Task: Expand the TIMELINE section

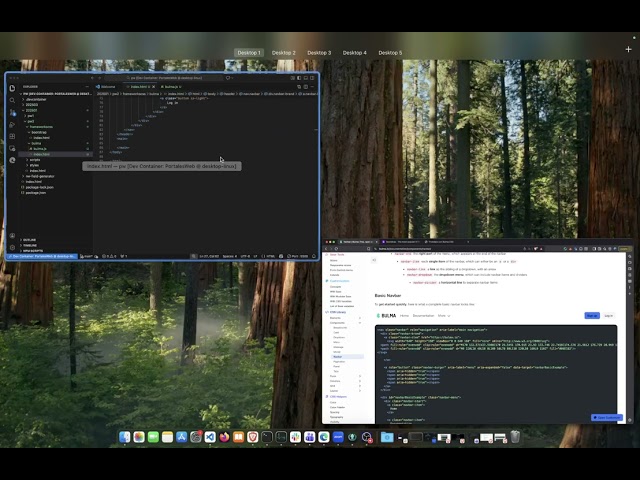Action: (x=30, y=245)
